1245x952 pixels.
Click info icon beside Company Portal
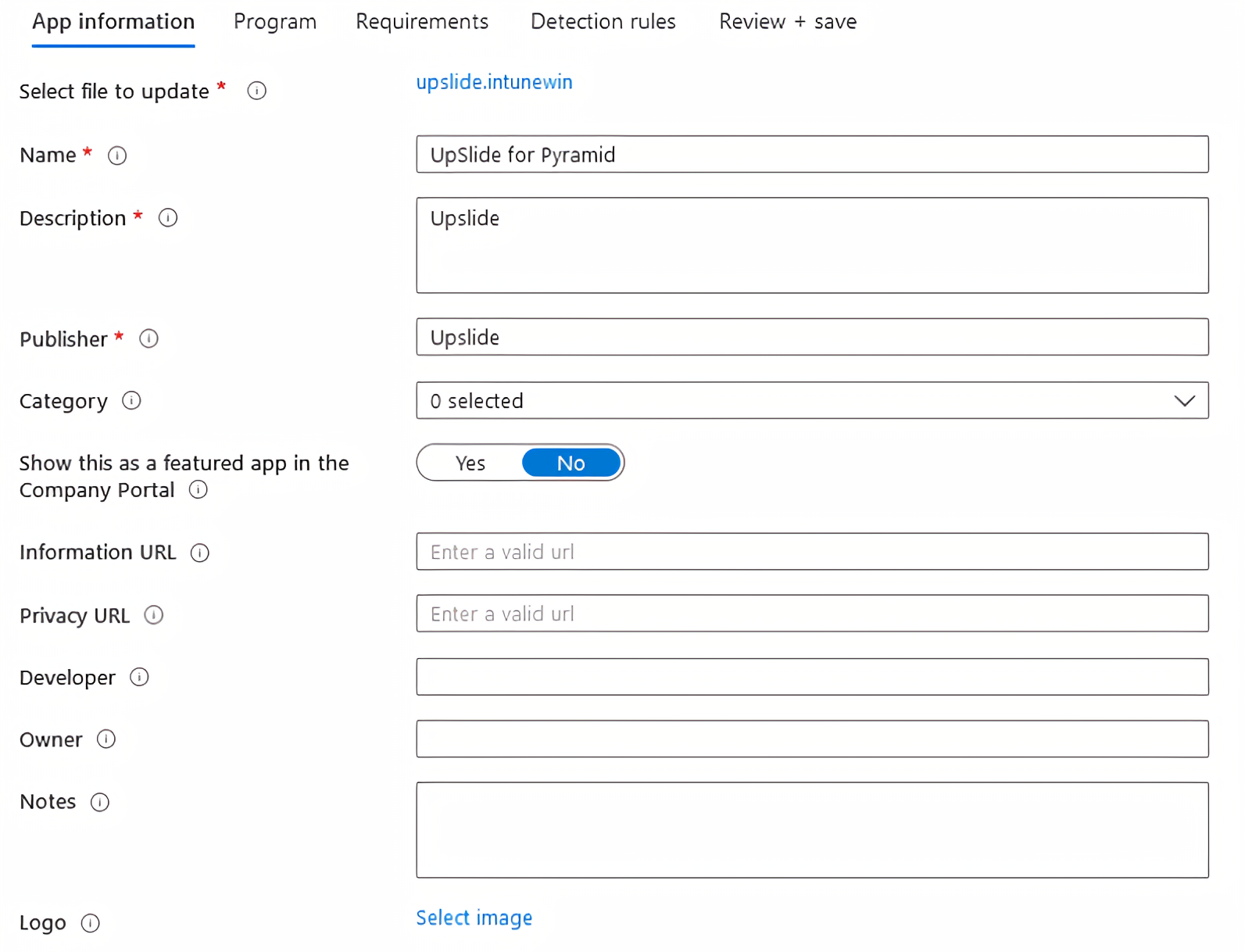click(x=199, y=490)
